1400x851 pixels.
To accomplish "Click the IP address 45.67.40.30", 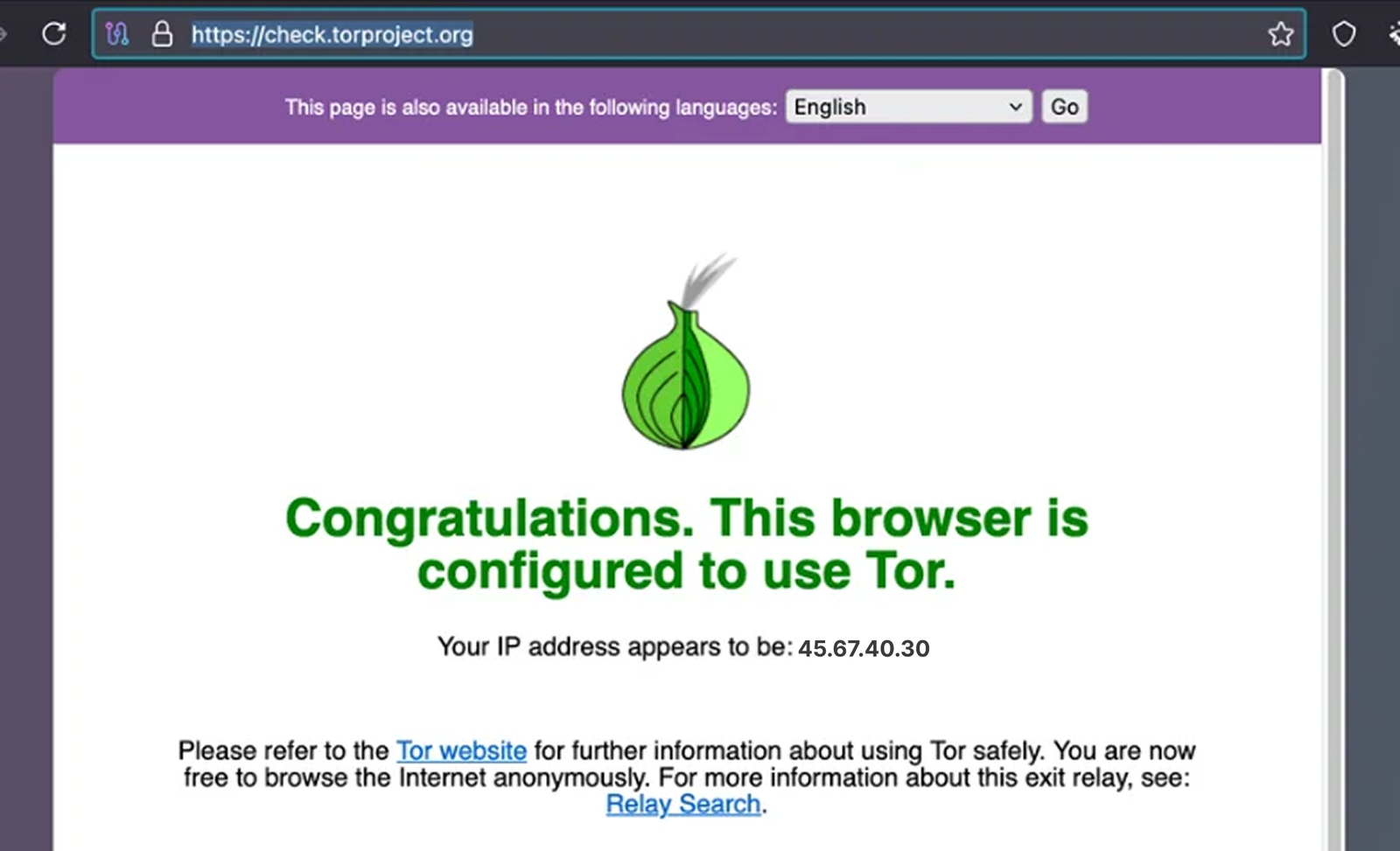I will point(864,648).
